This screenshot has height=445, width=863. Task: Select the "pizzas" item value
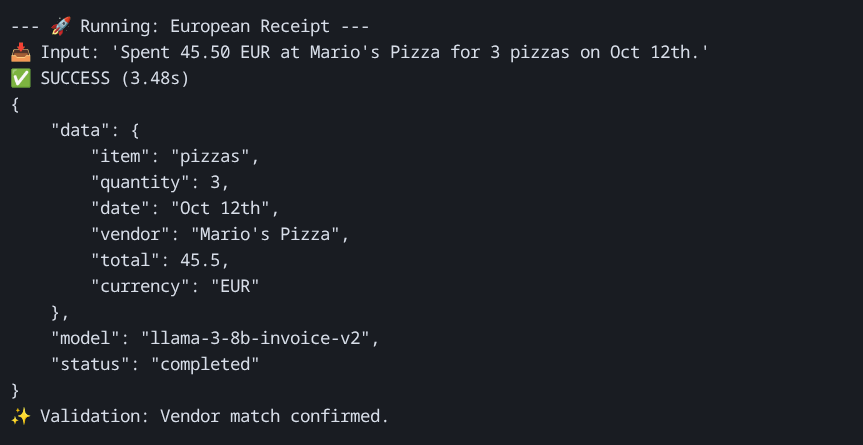(x=215, y=155)
